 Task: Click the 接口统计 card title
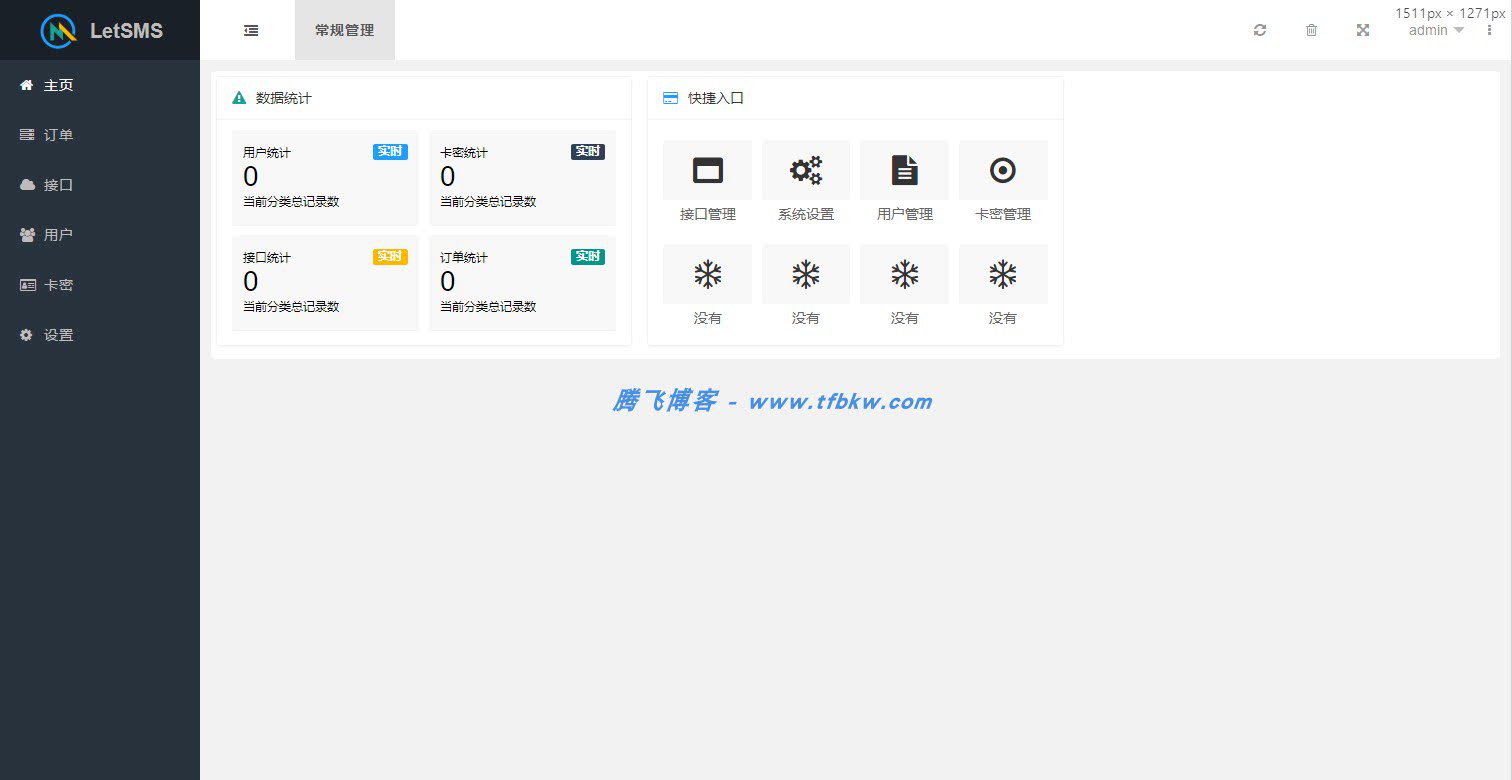[x=267, y=258]
